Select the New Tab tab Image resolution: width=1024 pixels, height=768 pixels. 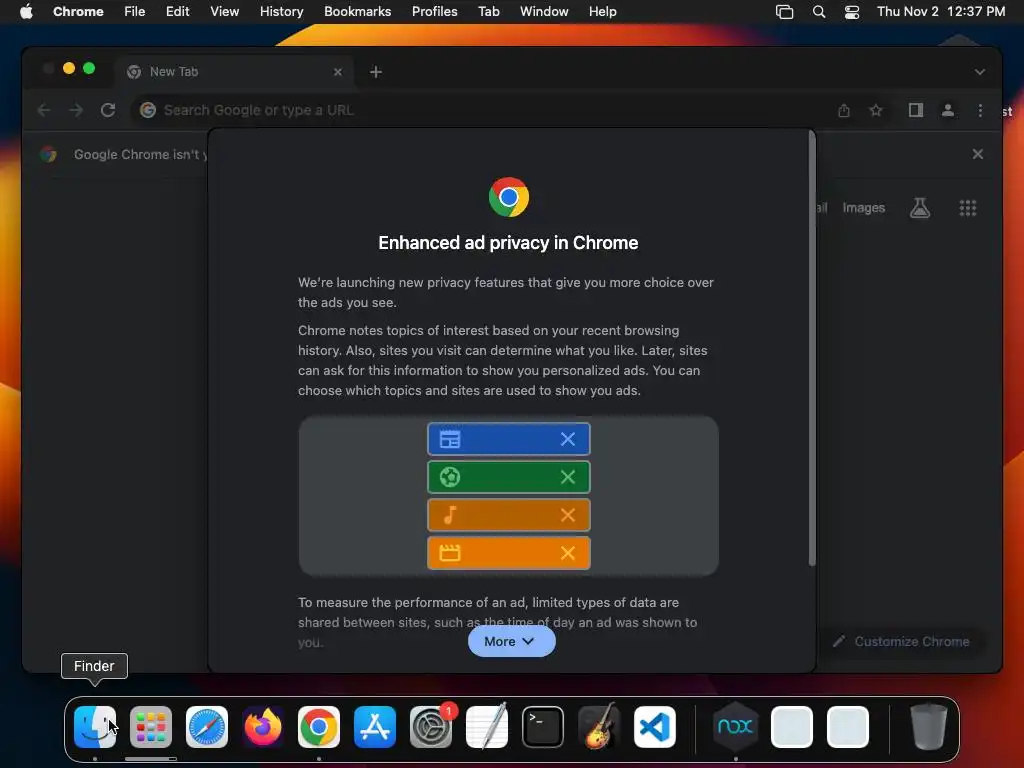(234, 72)
